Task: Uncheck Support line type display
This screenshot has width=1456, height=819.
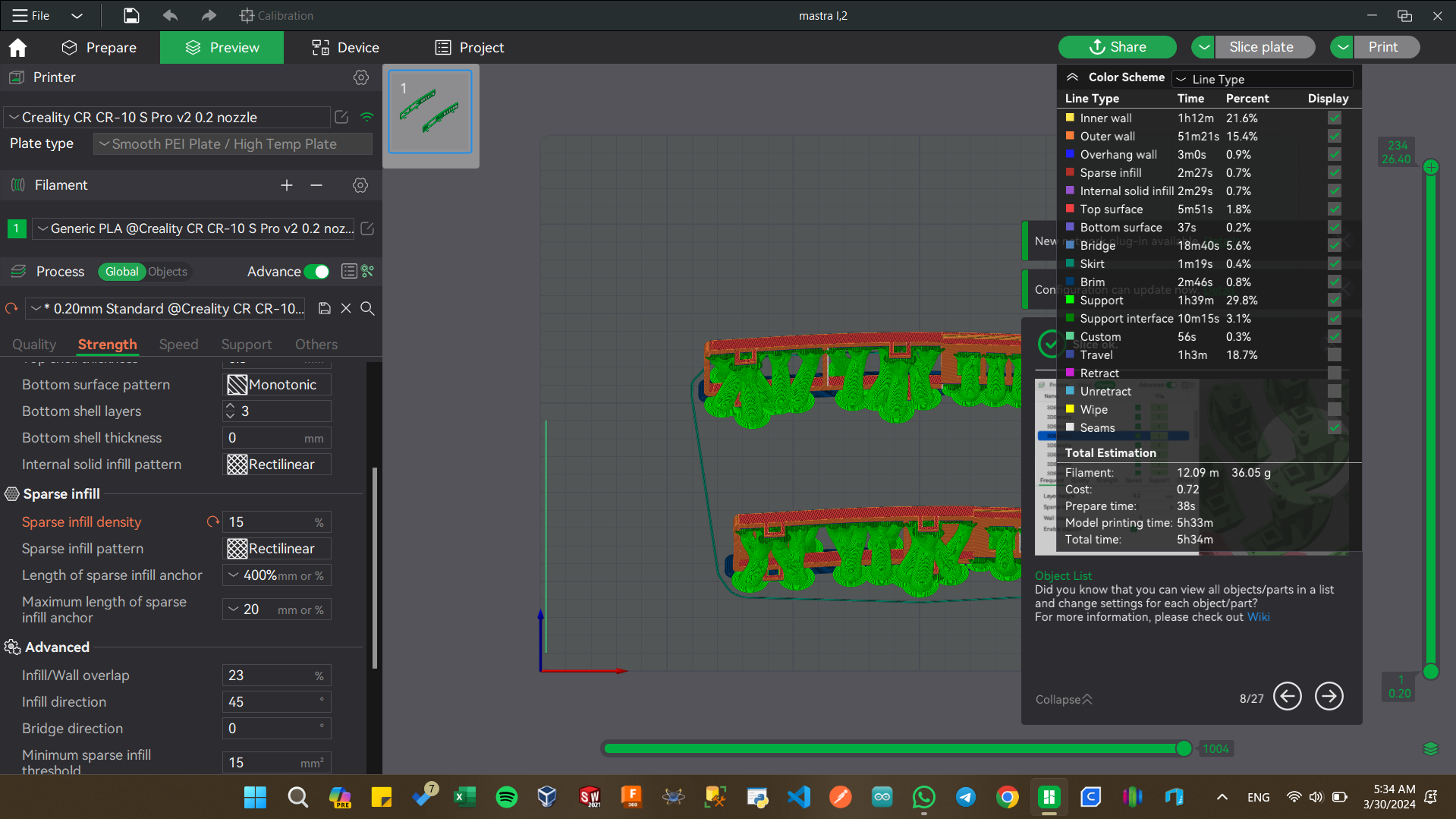Action: click(1335, 301)
